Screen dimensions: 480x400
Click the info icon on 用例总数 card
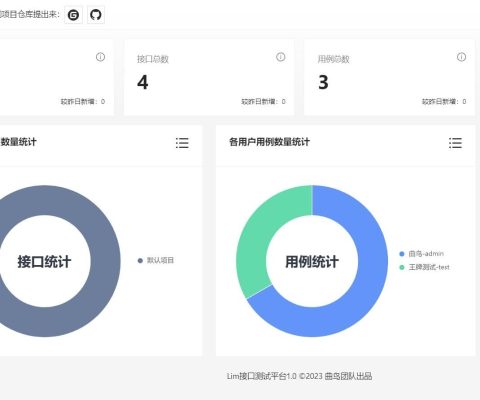(x=461, y=57)
